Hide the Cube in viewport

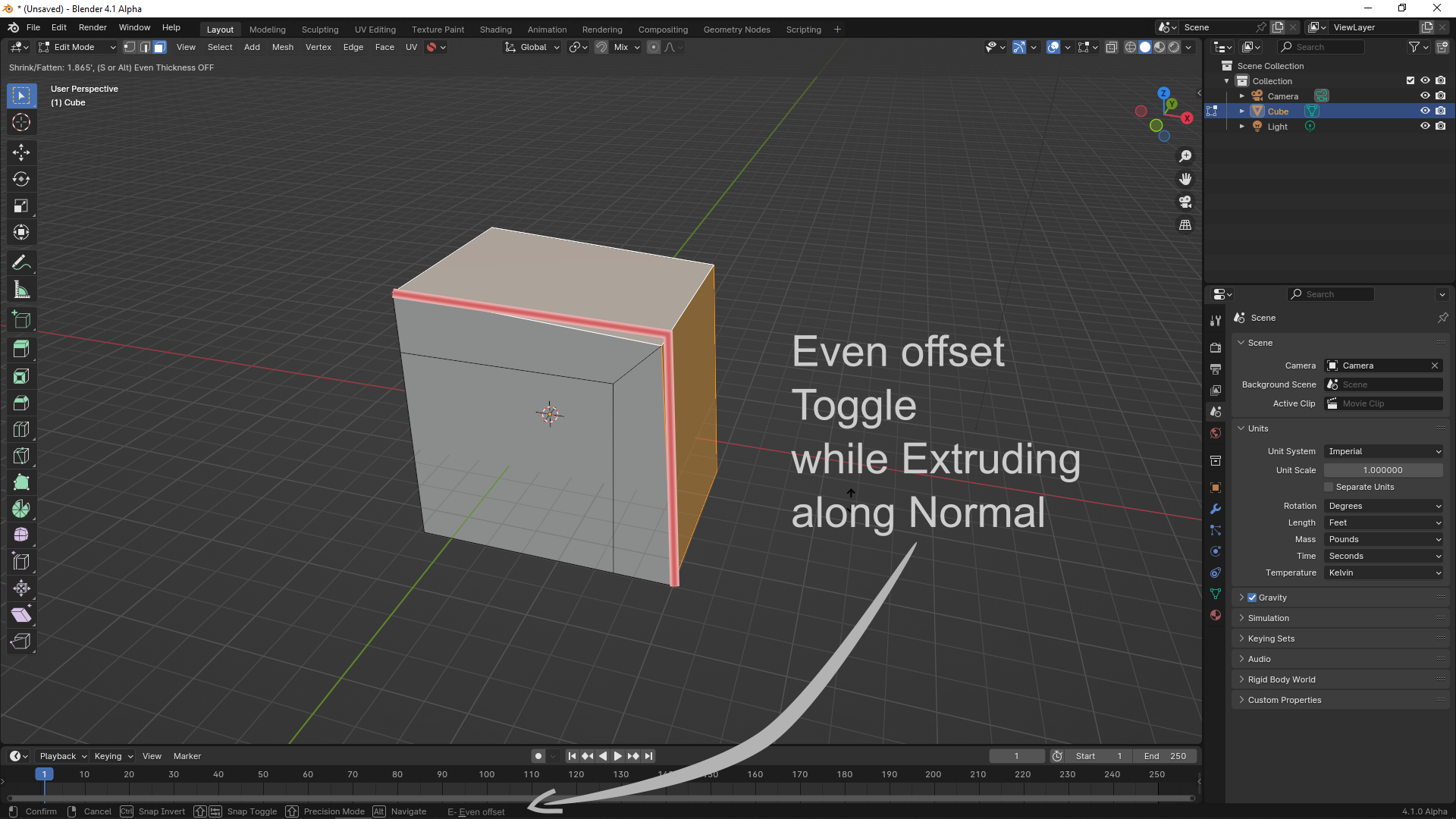click(x=1425, y=111)
